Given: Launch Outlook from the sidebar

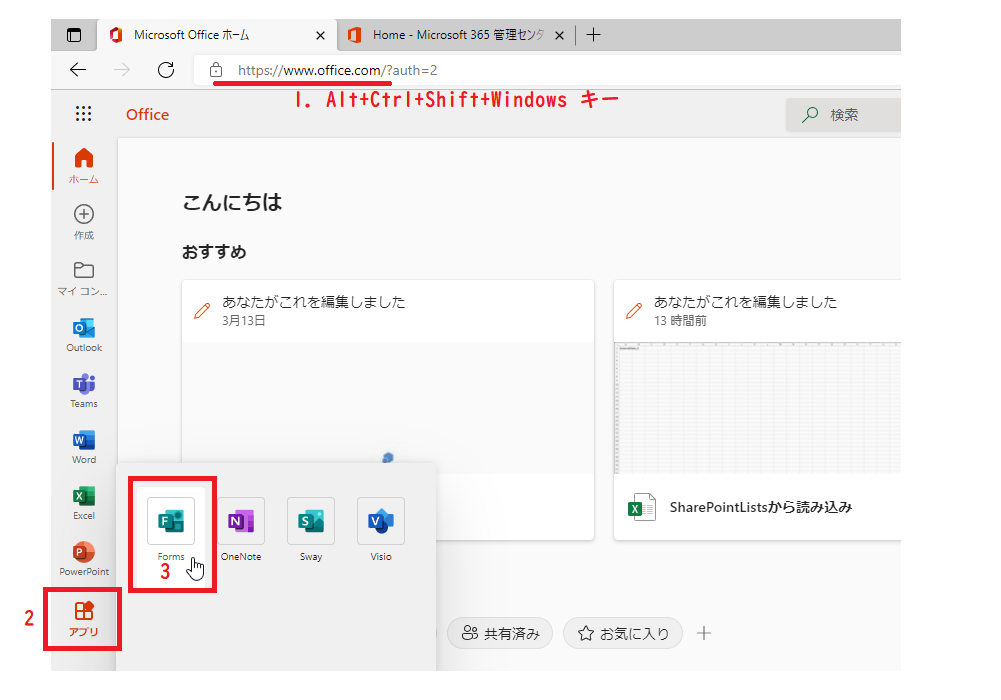Looking at the screenshot, I should [x=84, y=334].
